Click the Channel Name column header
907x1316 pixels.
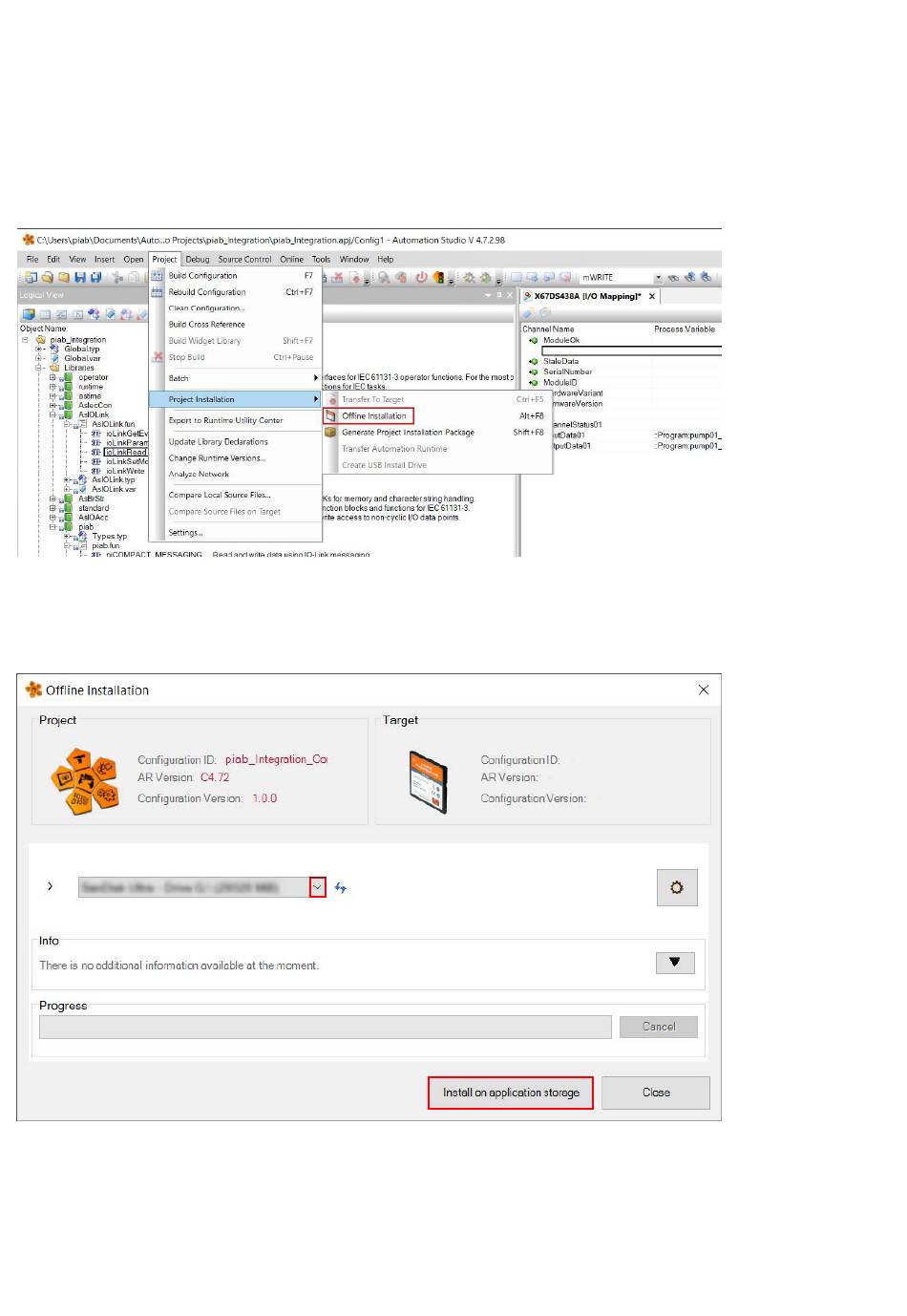[548, 329]
